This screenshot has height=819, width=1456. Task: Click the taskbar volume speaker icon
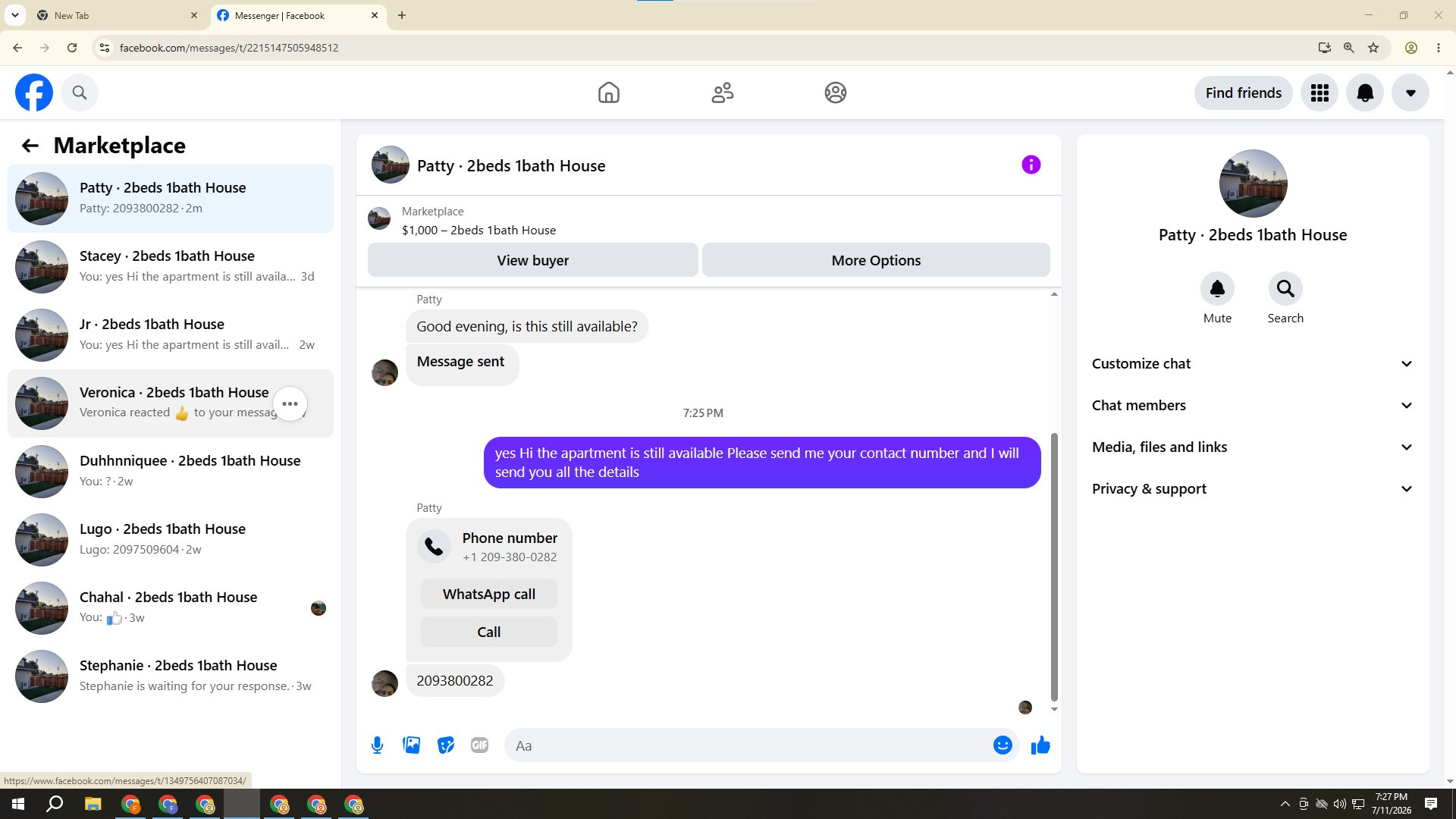click(1339, 804)
